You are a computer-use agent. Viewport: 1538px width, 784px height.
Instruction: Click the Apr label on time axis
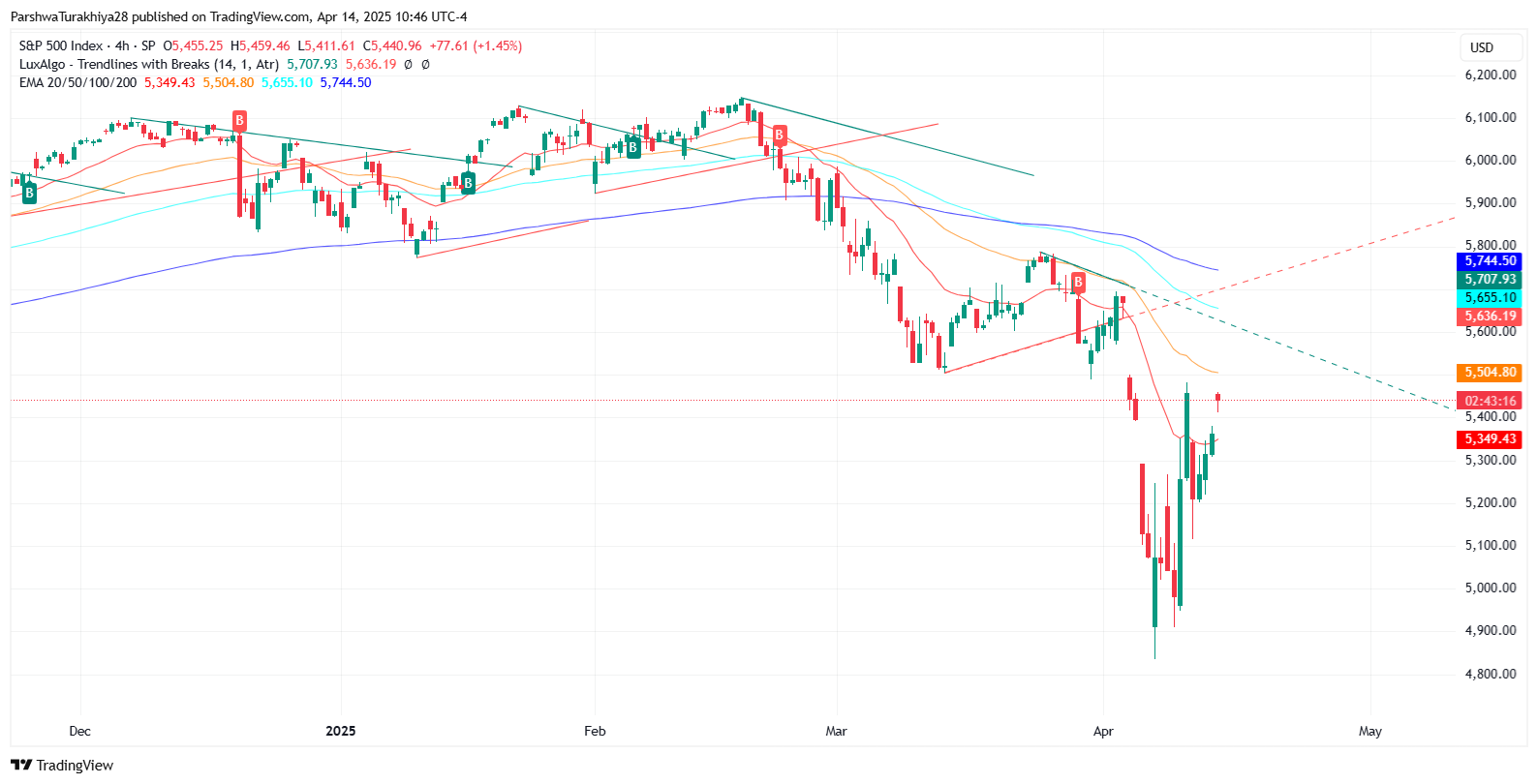(1103, 732)
